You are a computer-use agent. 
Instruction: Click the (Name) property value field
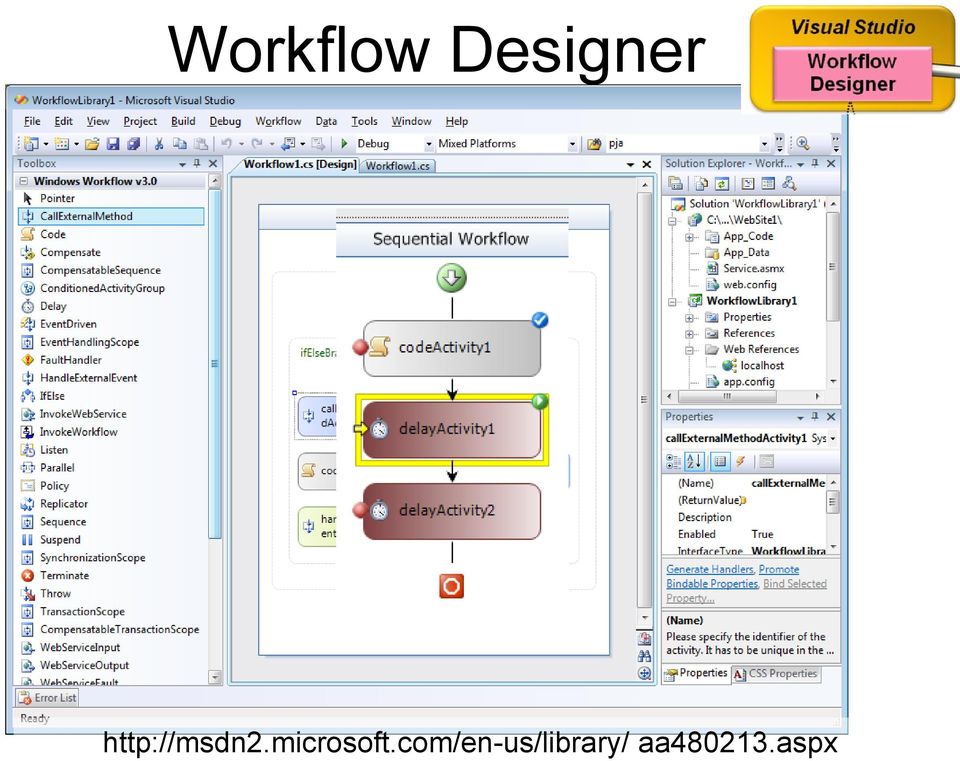click(x=788, y=484)
